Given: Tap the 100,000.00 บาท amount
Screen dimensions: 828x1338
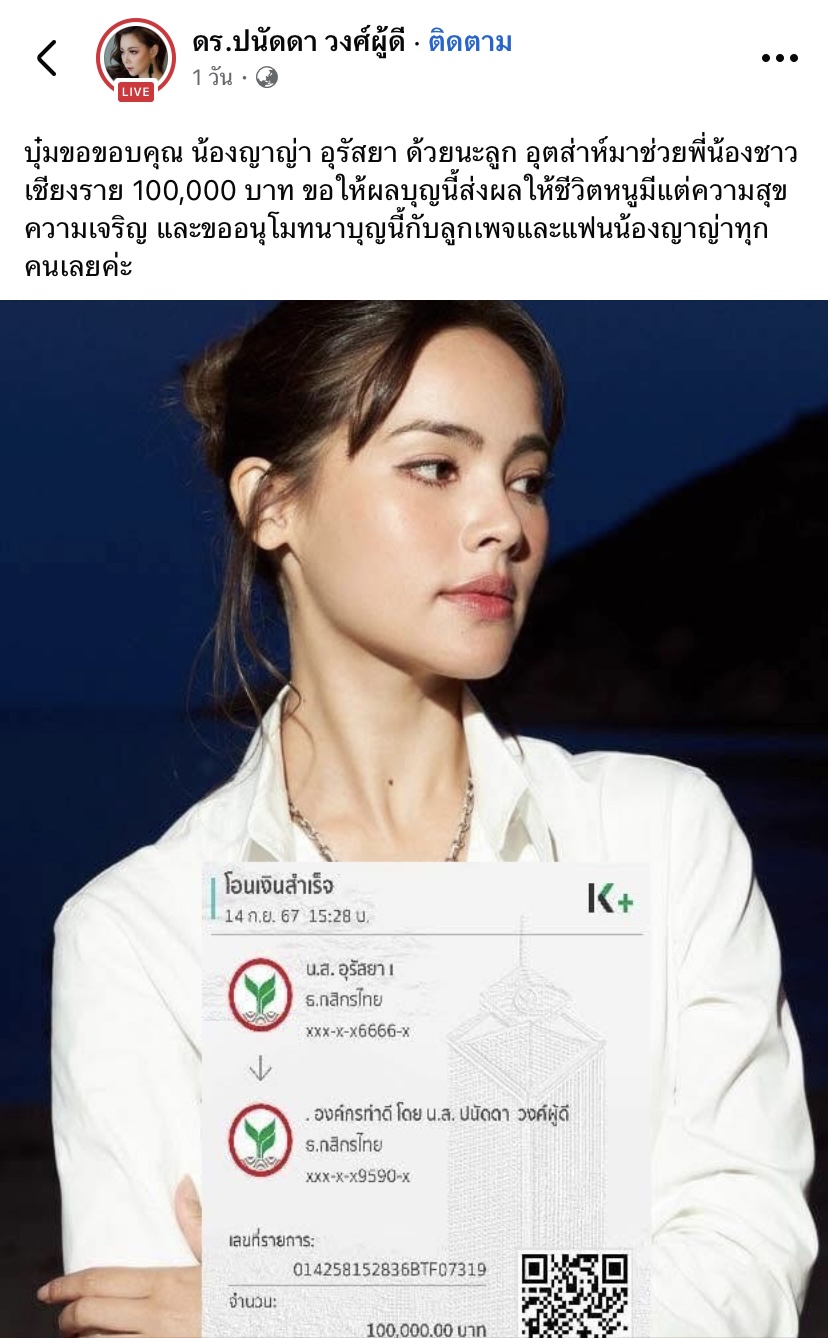Looking at the screenshot, I should point(427,1330).
